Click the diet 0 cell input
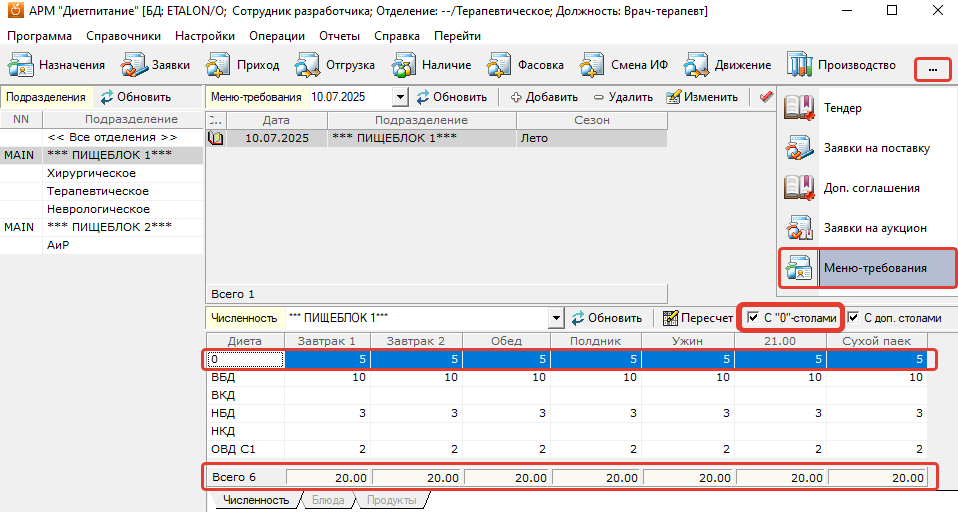Viewport: 958px width, 512px height. [x=246, y=359]
